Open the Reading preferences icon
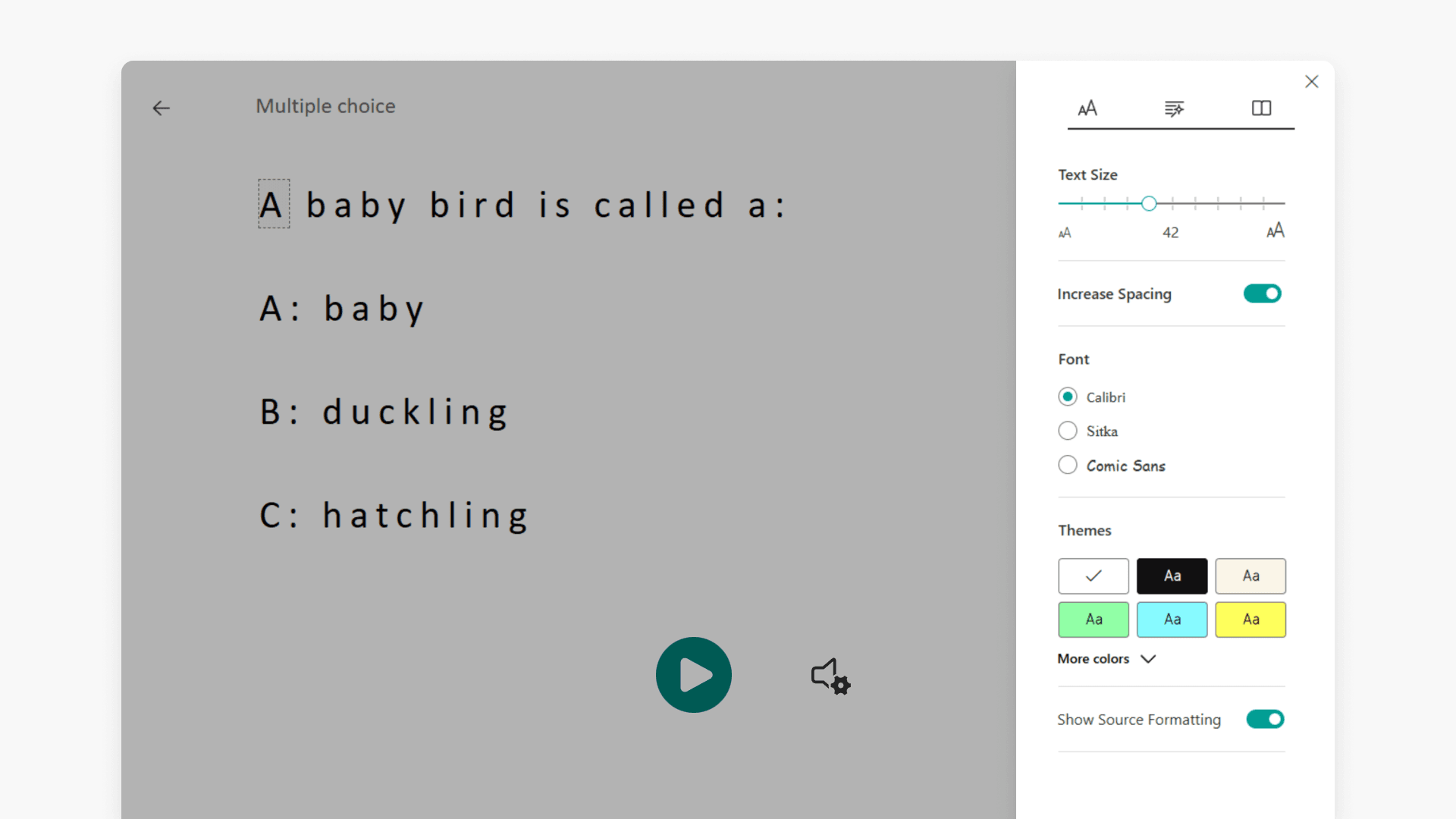The width and height of the screenshot is (1456, 819). [1260, 108]
